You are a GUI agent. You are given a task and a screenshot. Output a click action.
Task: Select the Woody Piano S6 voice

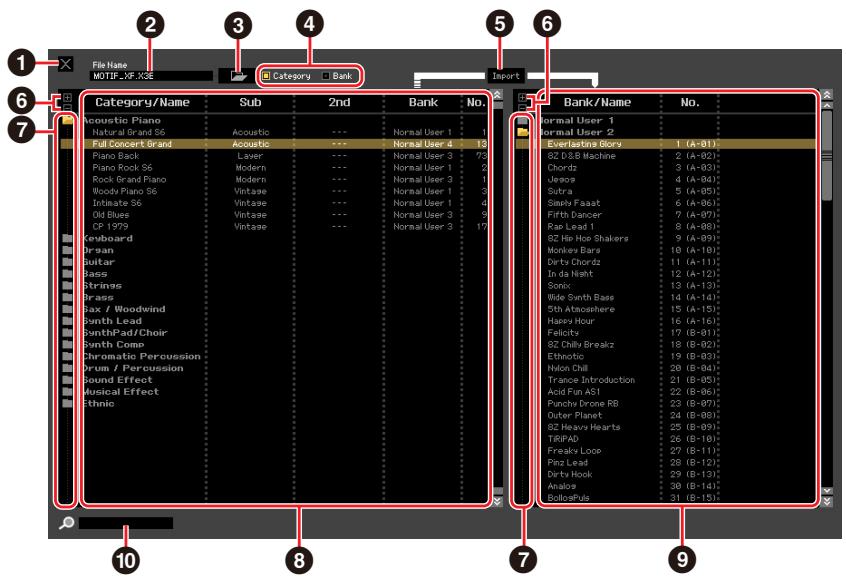point(125,191)
